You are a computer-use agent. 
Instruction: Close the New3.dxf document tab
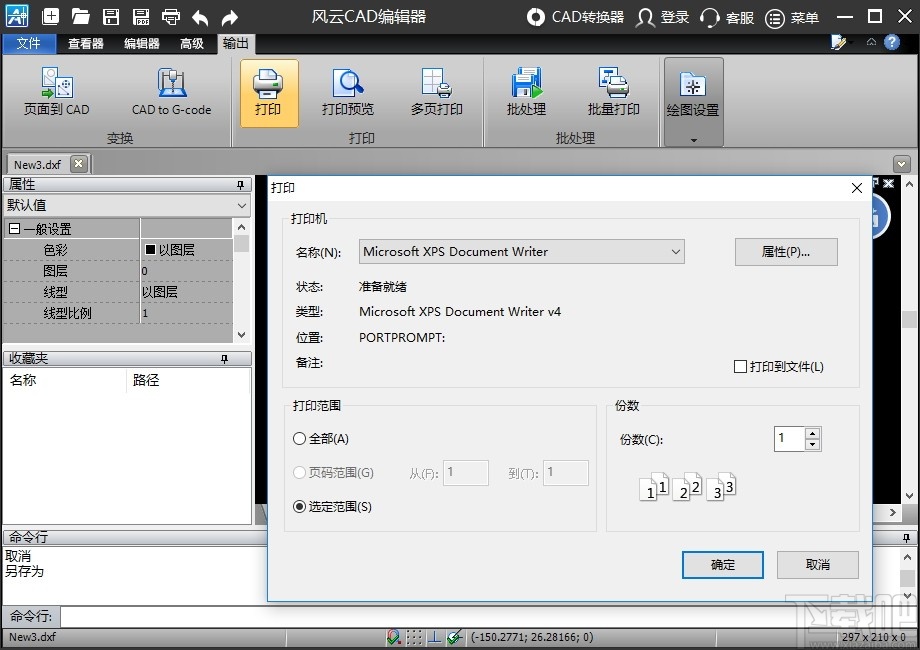click(x=79, y=164)
